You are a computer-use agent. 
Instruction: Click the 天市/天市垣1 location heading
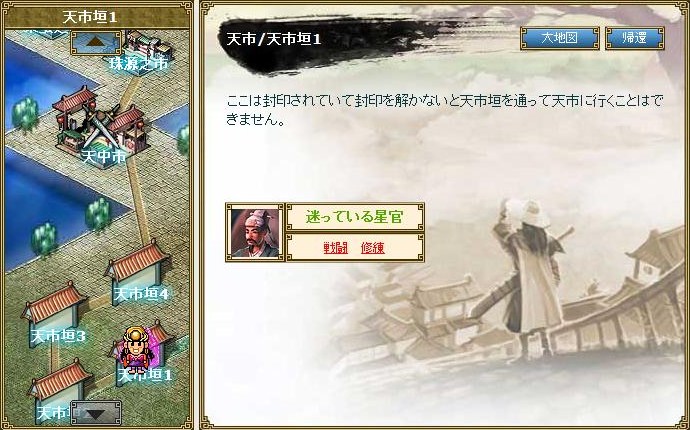[x=274, y=39]
